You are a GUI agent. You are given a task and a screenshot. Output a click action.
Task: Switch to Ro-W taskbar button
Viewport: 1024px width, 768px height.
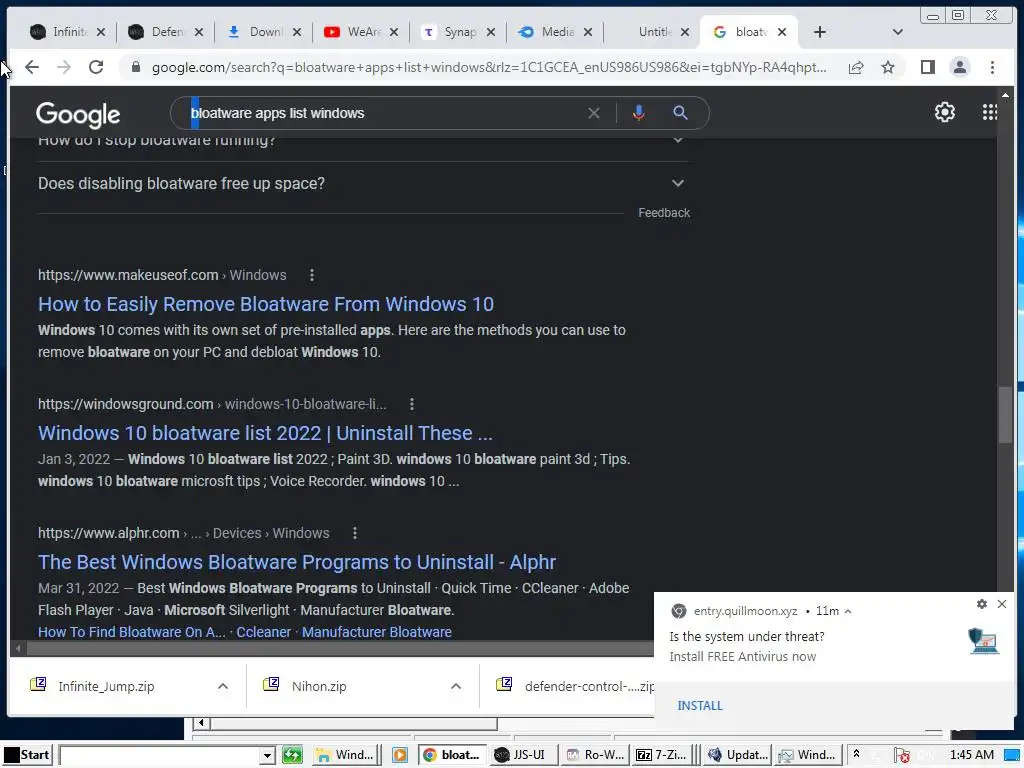click(595, 755)
